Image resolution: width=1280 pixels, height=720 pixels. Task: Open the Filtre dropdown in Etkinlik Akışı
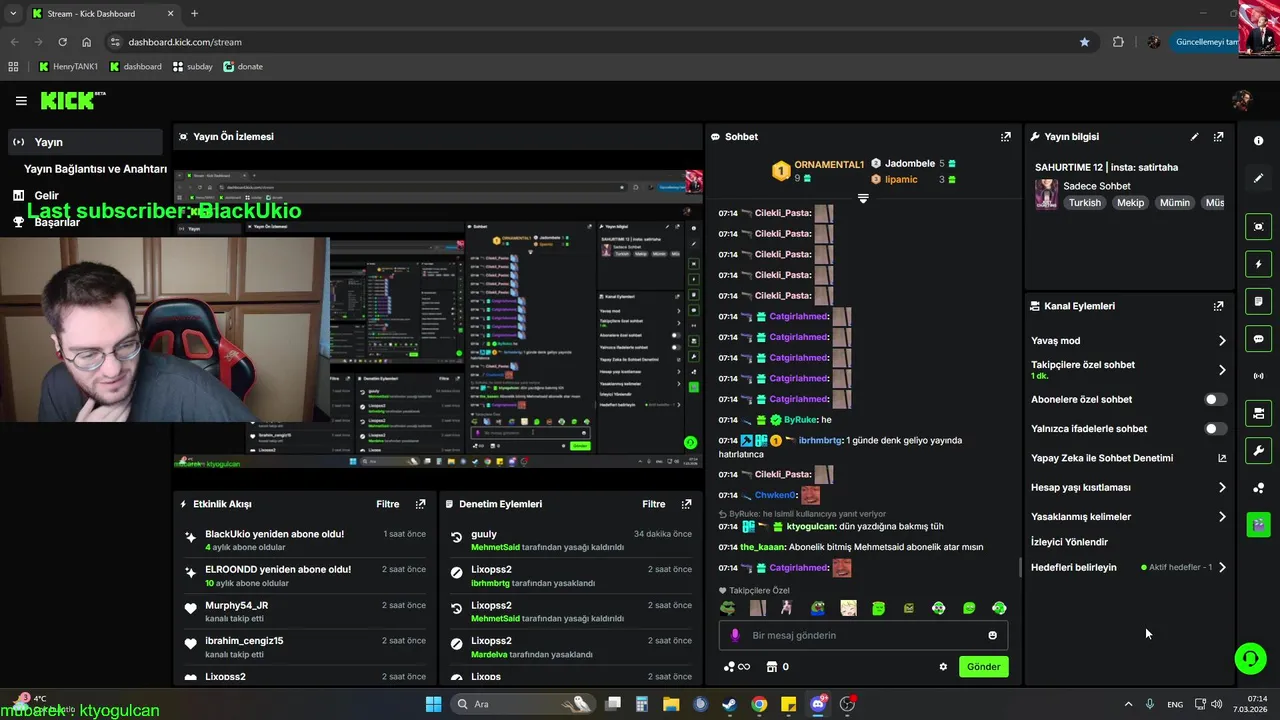(388, 504)
